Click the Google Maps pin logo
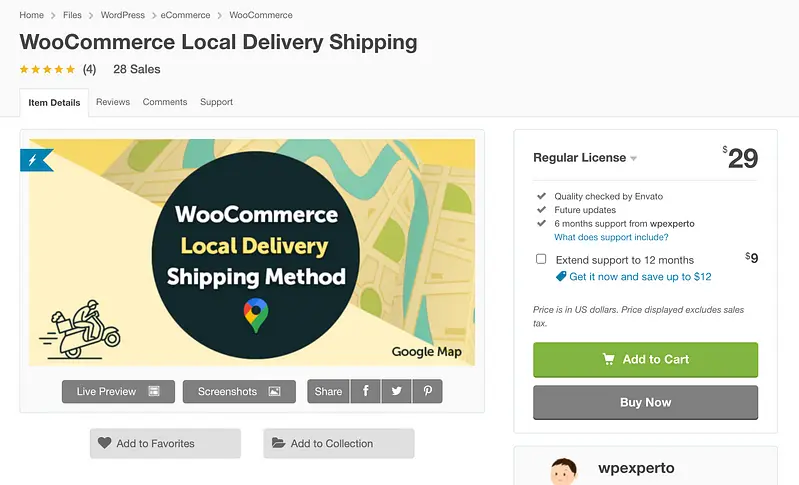Viewport: 799px width, 485px height. (256, 314)
